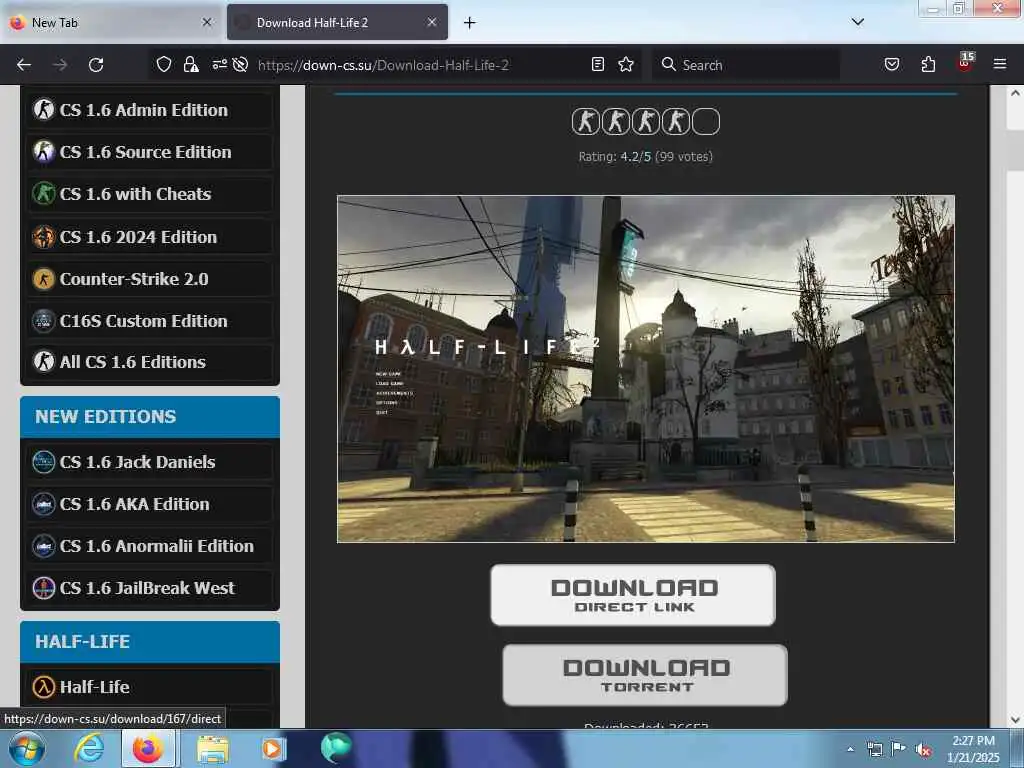The width and height of the screenshot is (1024, 768).
Task: Open a new tab with the plus button
Action: [470, 23]
